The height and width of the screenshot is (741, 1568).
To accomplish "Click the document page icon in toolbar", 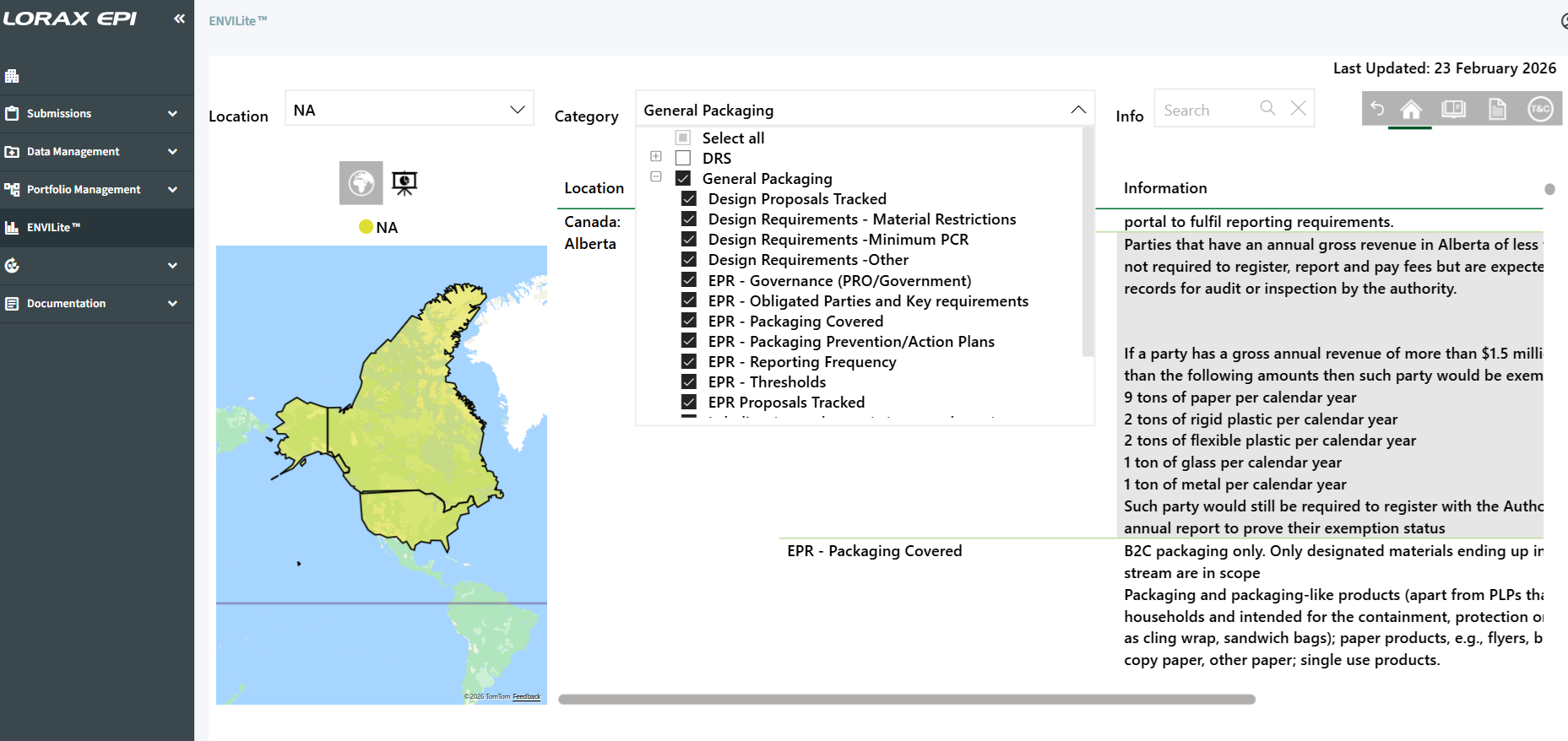I will [x=1497, y=109].
